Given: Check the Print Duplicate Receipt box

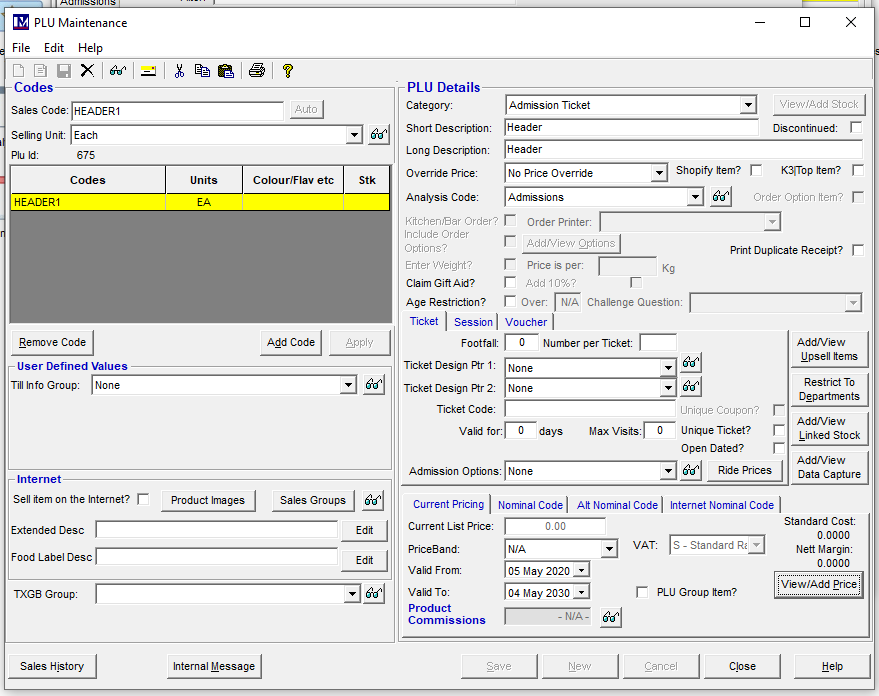Looking at the screenshot, I should pos(857,250).
